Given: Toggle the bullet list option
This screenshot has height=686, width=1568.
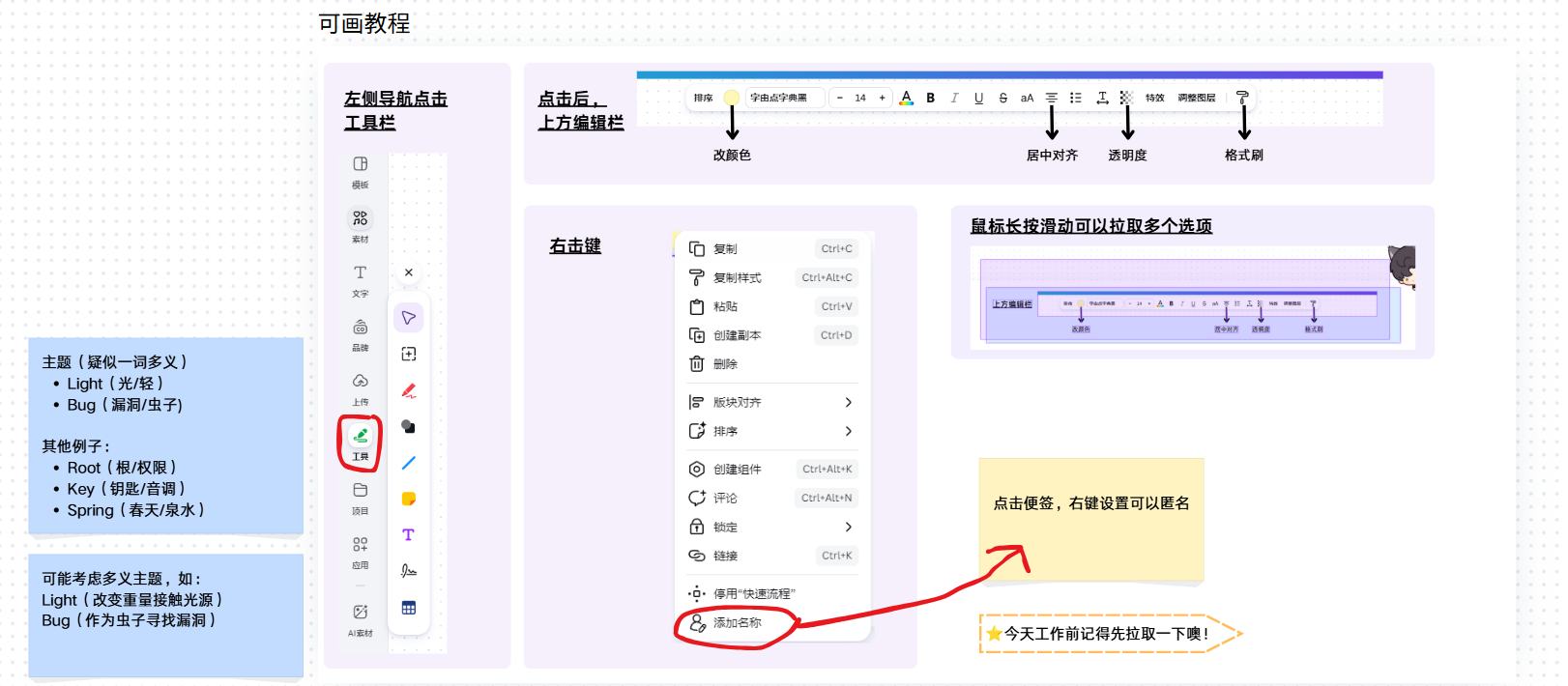Looking at the screenshot, I should (x=1075, y=98).
